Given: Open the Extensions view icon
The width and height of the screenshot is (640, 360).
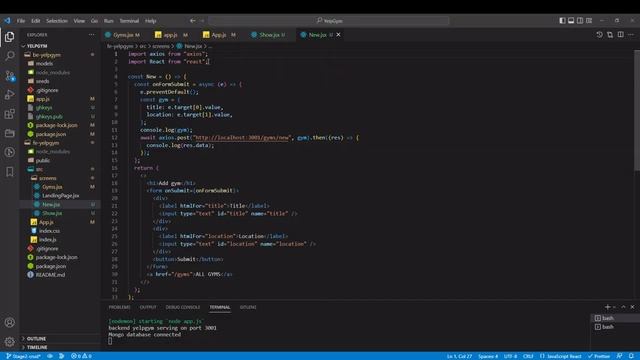Looking at the screenshot, I should (x=9, y=114).
